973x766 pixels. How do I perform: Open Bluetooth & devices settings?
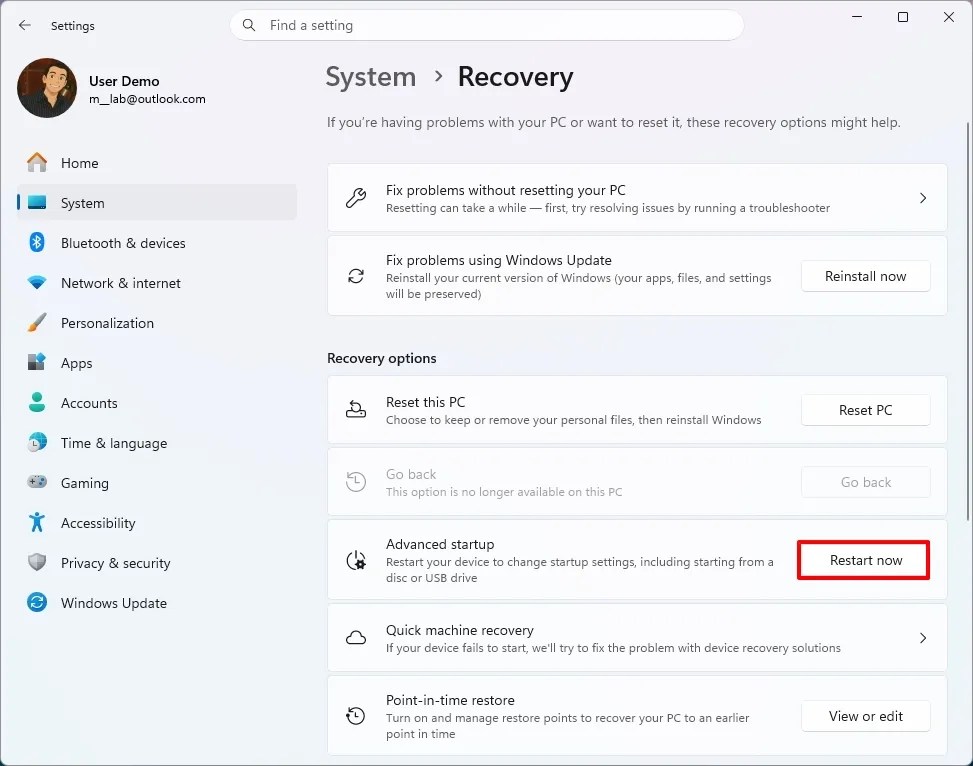click(x=157, y=243)
